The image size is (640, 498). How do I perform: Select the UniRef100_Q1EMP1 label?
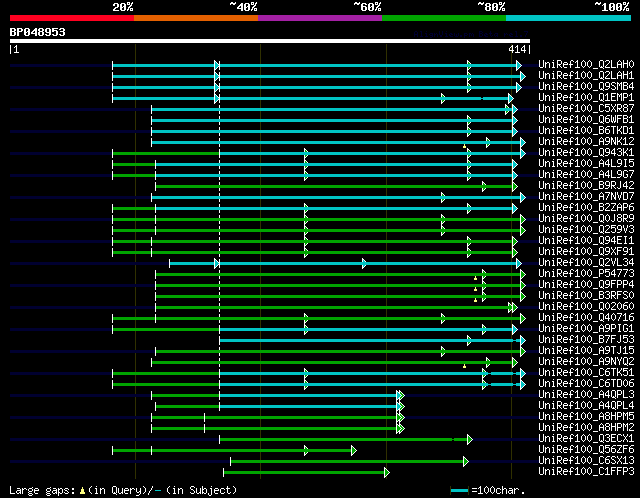point(586,98)
